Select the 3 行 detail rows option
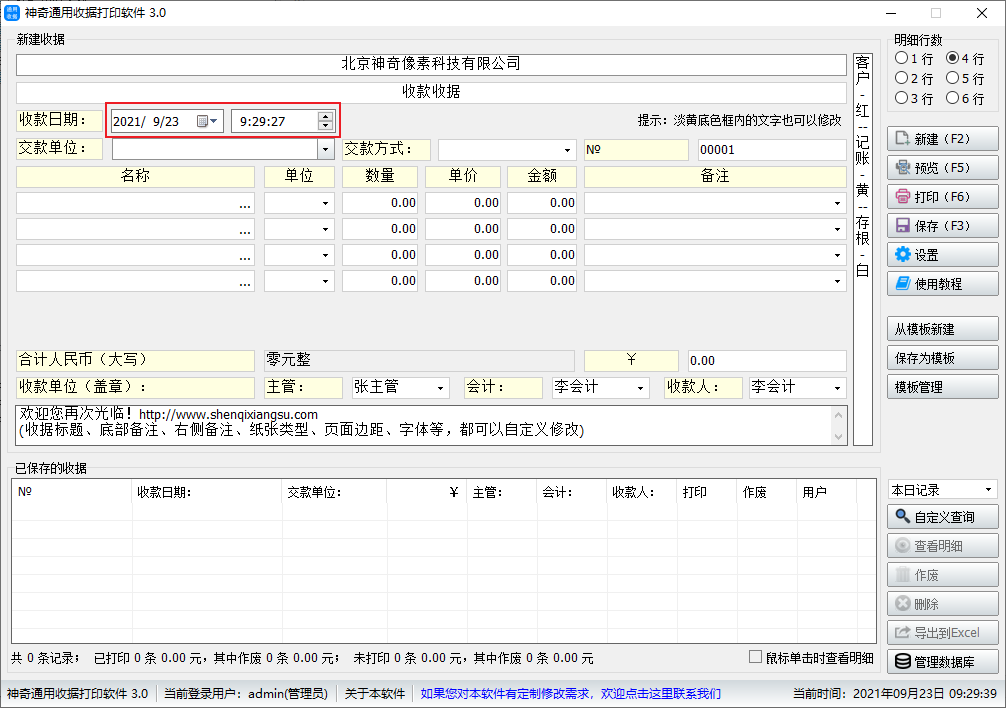The height and width of the screenshot is (708, 1006). tap(914, 98)
